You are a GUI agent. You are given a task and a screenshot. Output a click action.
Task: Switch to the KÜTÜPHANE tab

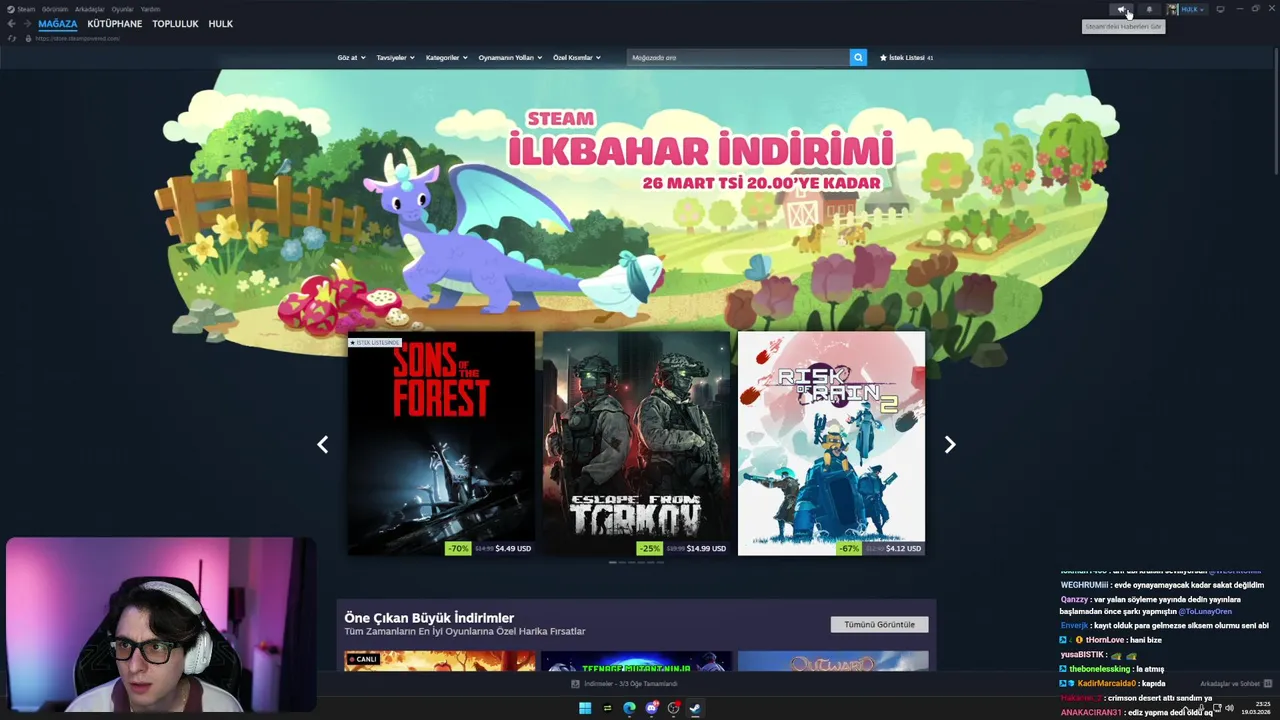click(115, 23)
